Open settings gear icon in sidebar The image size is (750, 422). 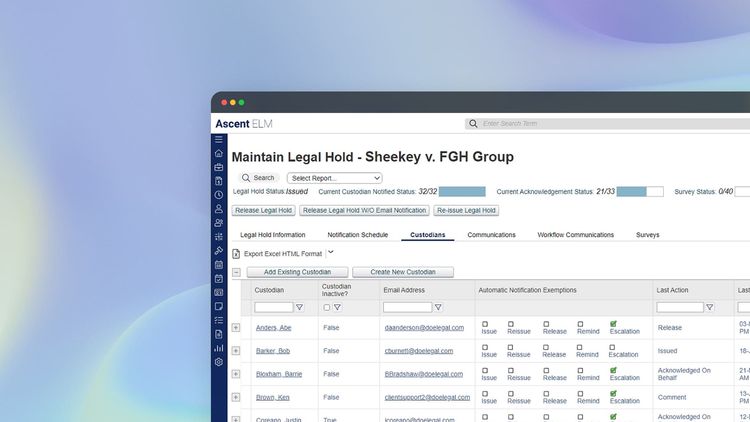(219, 362)
